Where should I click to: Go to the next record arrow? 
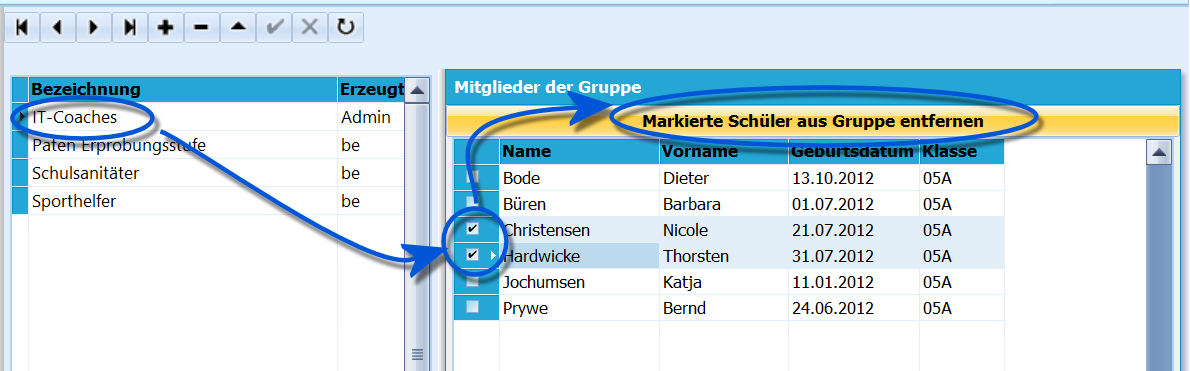[93, 27]
